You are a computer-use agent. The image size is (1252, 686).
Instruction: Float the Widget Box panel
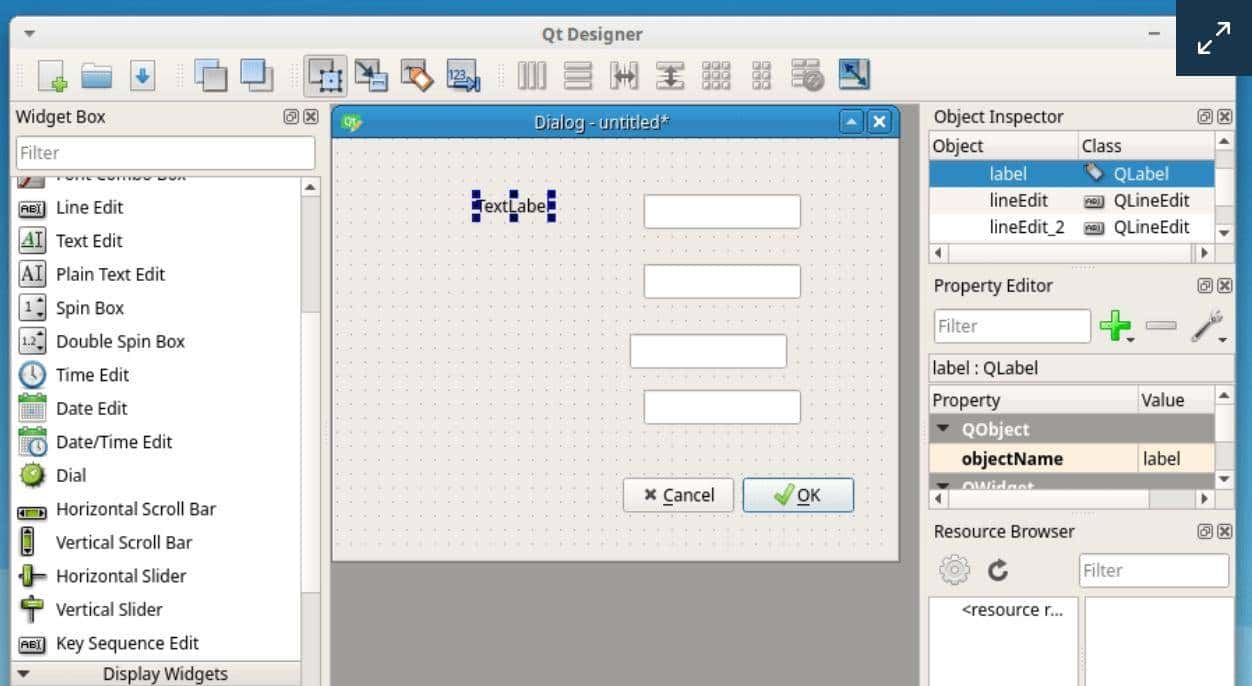click(x=291, y=117)
